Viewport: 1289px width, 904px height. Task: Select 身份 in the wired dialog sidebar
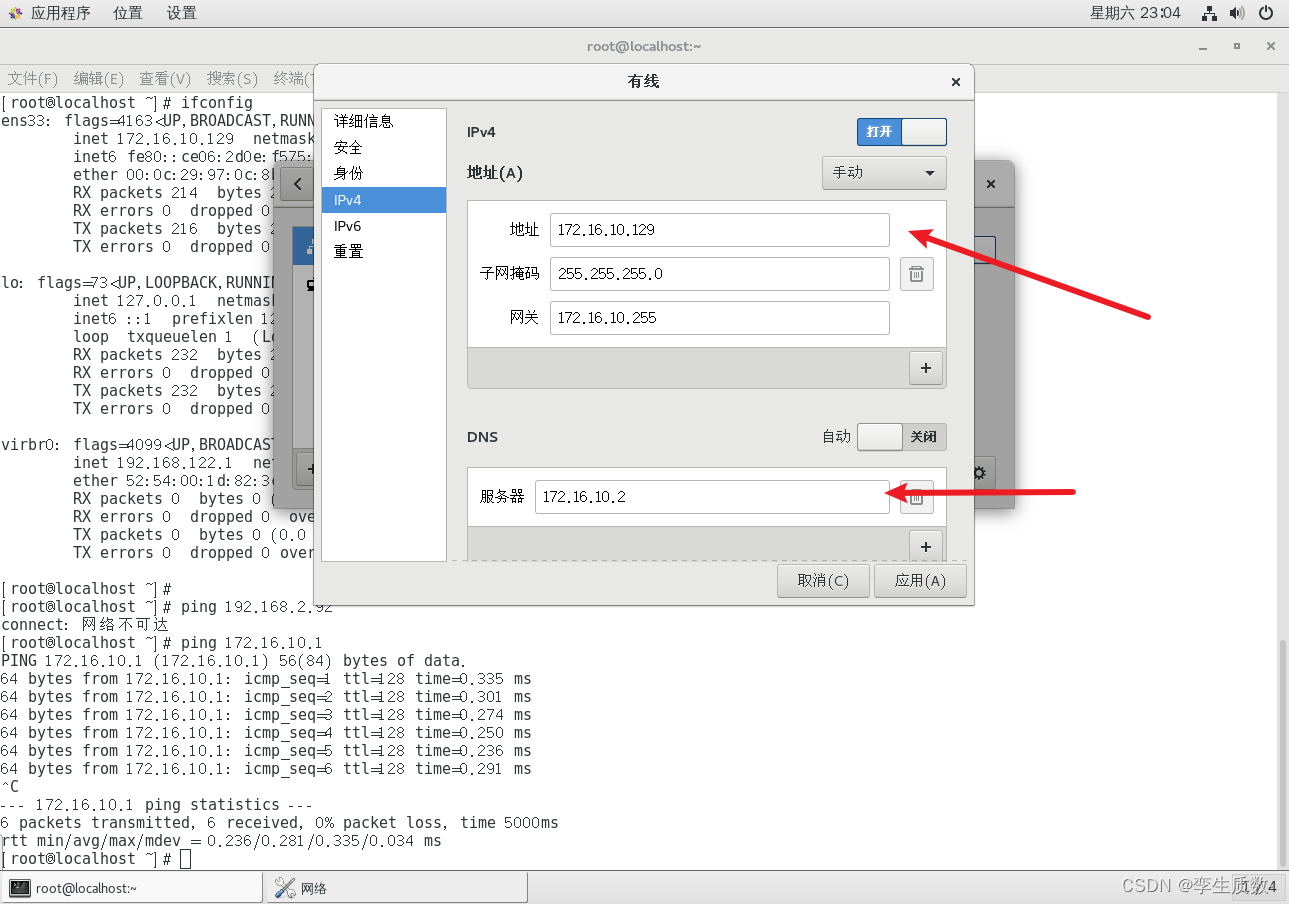[x=384, y=173]
